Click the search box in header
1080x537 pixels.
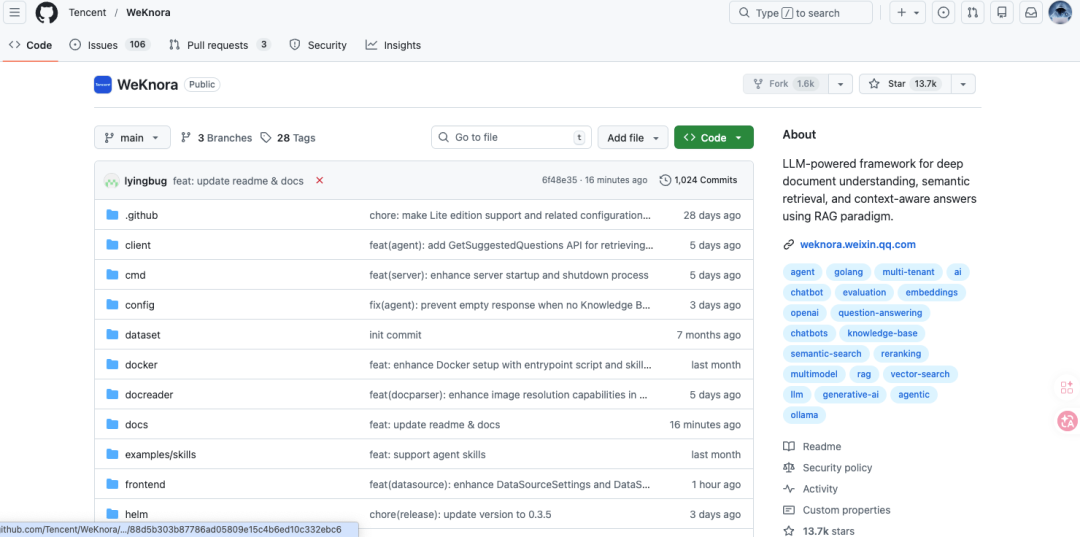point(800,12)
